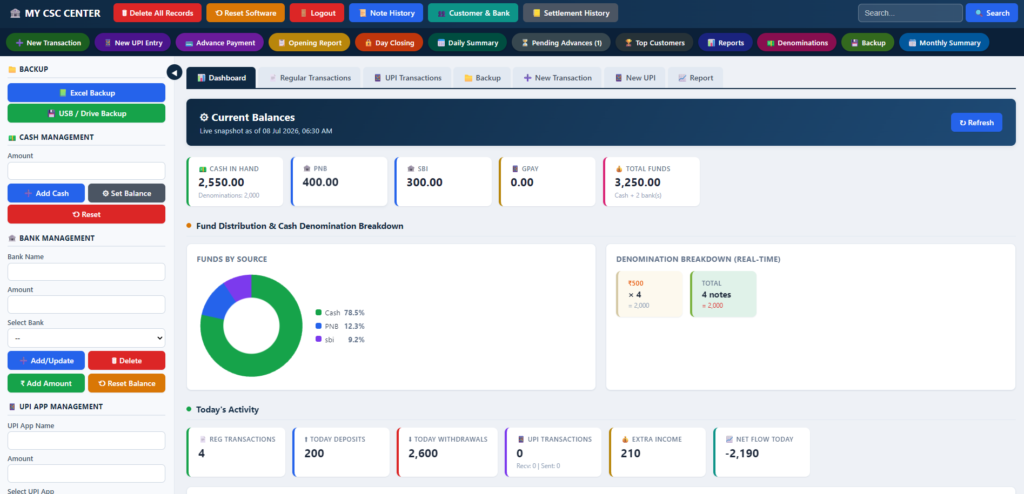The image size is (1024, 494).
Task: Click the Add Amount button
Action: click(x=46, y=383)
